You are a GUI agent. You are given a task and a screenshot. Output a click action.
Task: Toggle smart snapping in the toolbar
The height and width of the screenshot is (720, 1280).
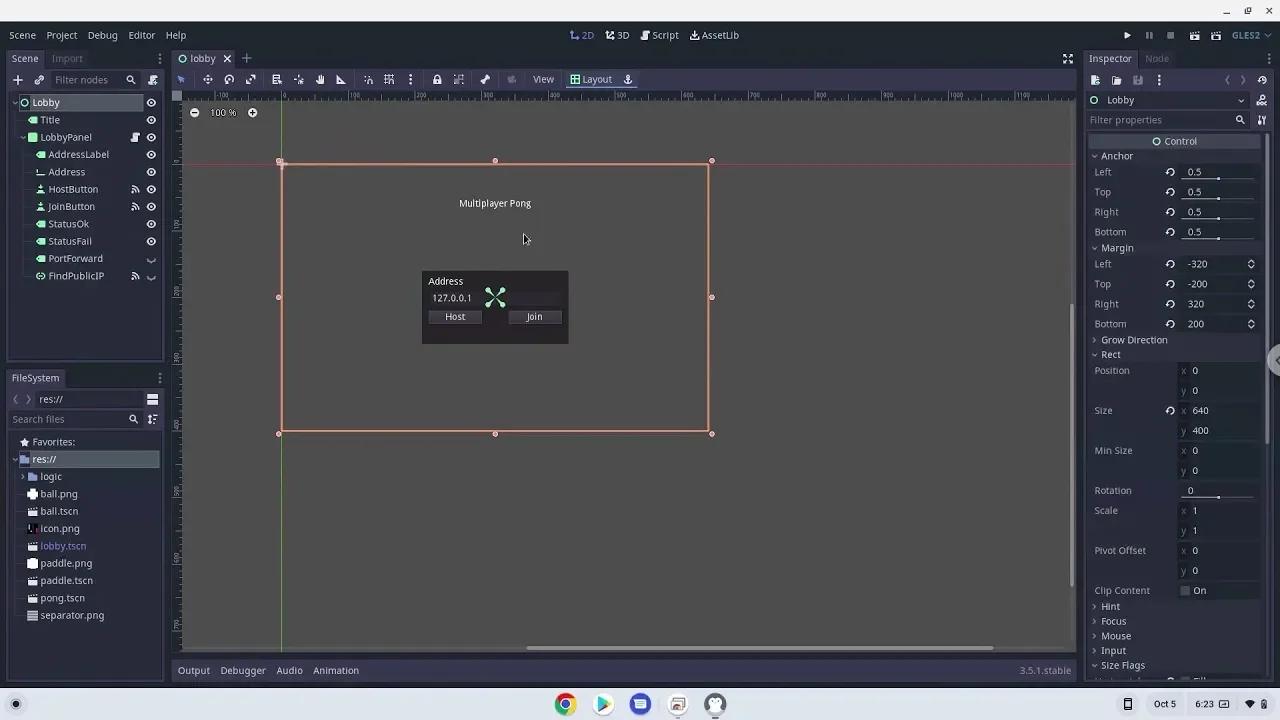pyautogui.click(x=368, y=79)
